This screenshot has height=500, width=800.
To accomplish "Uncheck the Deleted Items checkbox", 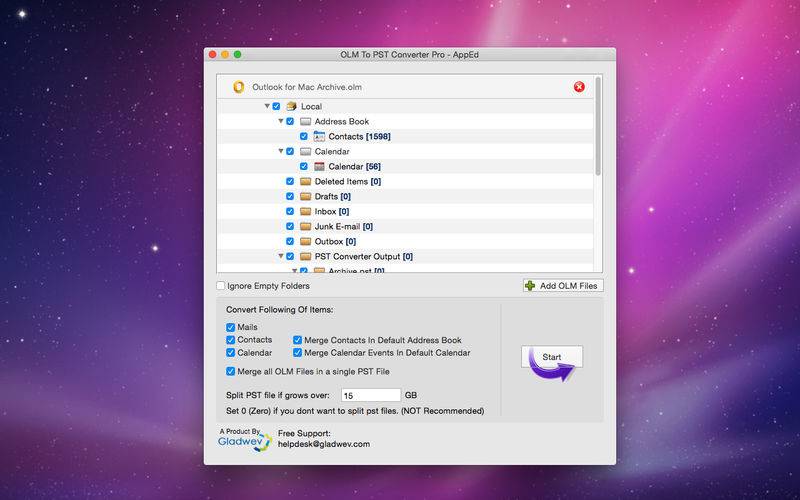I will coord(290,182).
